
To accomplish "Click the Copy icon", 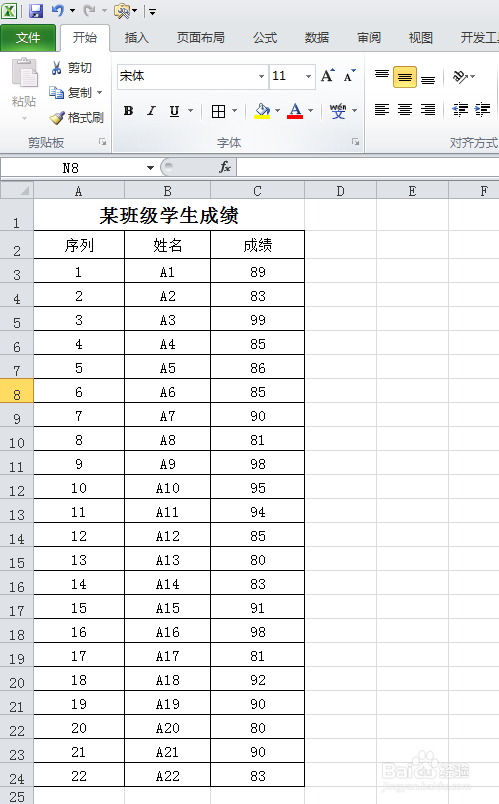I will (x=56, y=93).
